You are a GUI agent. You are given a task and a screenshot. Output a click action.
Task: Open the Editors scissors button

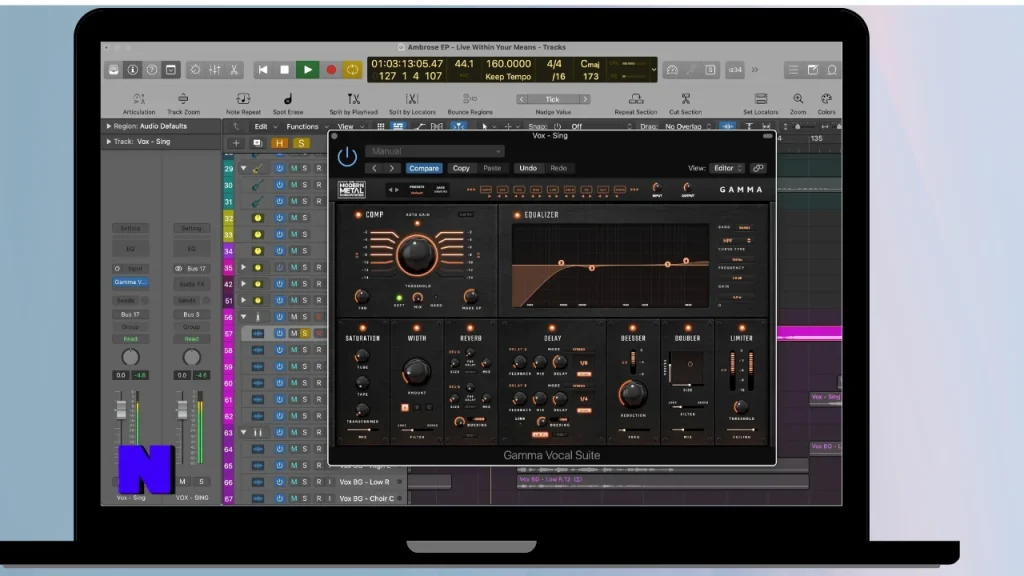[x=233, y=70]
